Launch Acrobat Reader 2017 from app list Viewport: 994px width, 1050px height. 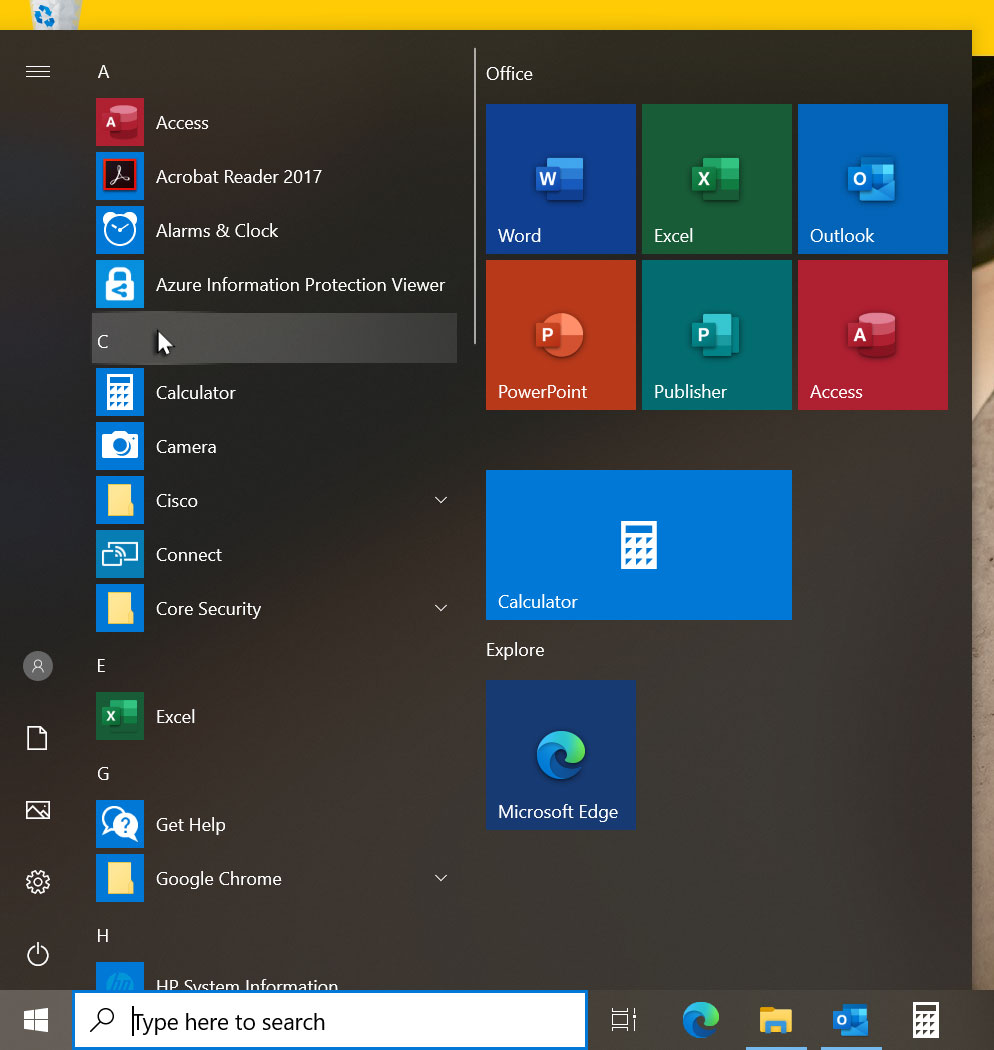[x=238, y=177]
